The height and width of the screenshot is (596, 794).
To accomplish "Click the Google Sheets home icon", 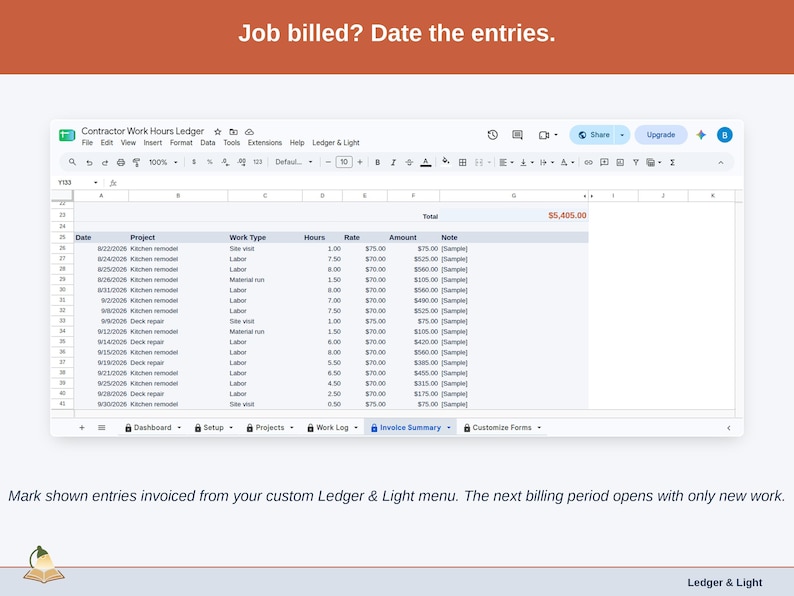I will (x=67, y=135).
